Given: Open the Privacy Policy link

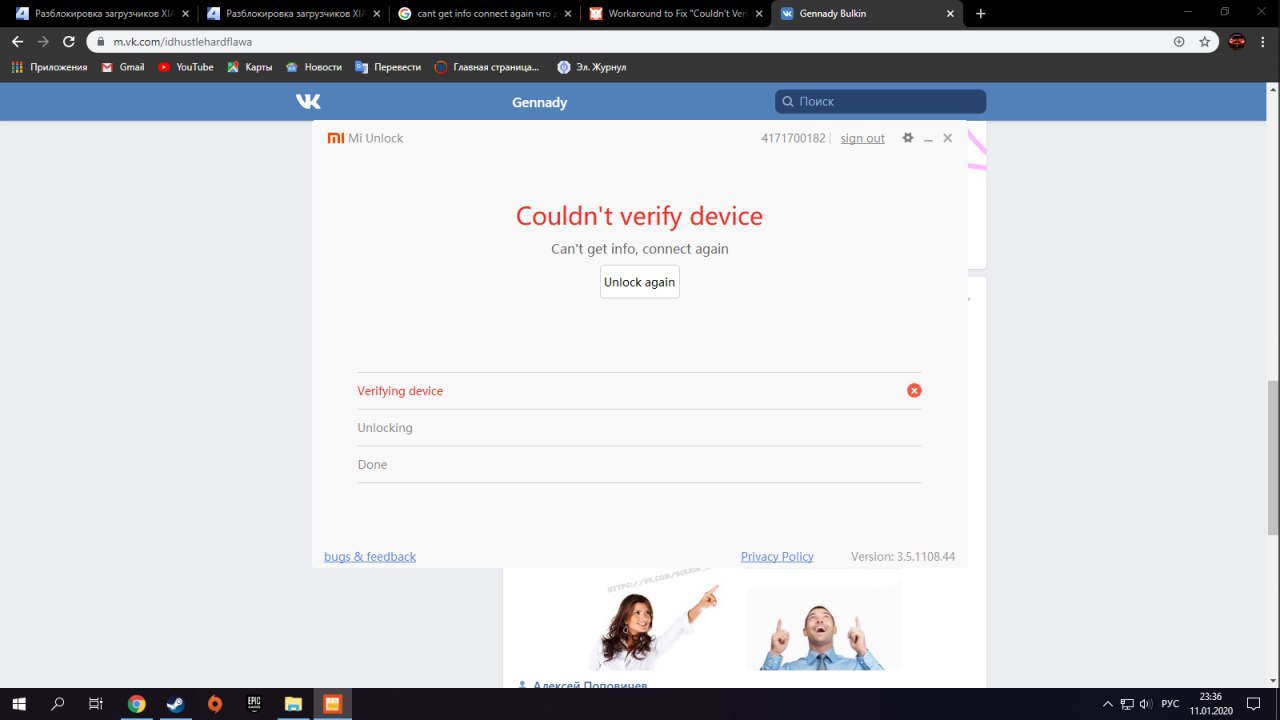Looking at the screenshot, I should click(777, 557).
